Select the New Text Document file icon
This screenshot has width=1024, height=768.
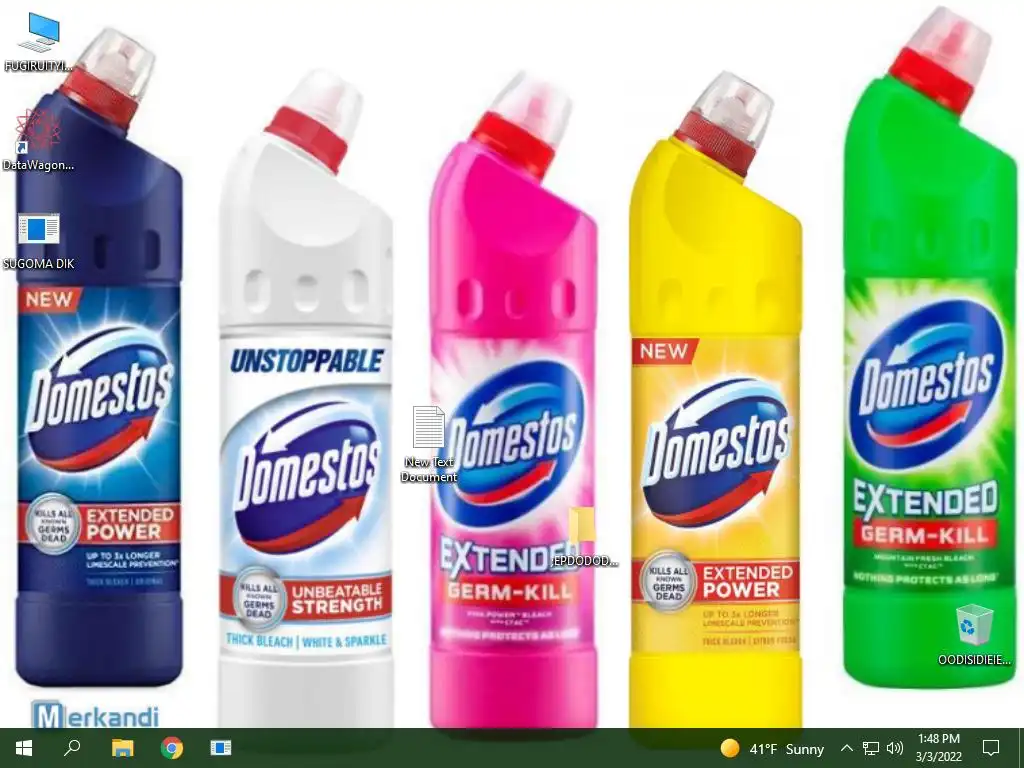click(428, 427)
